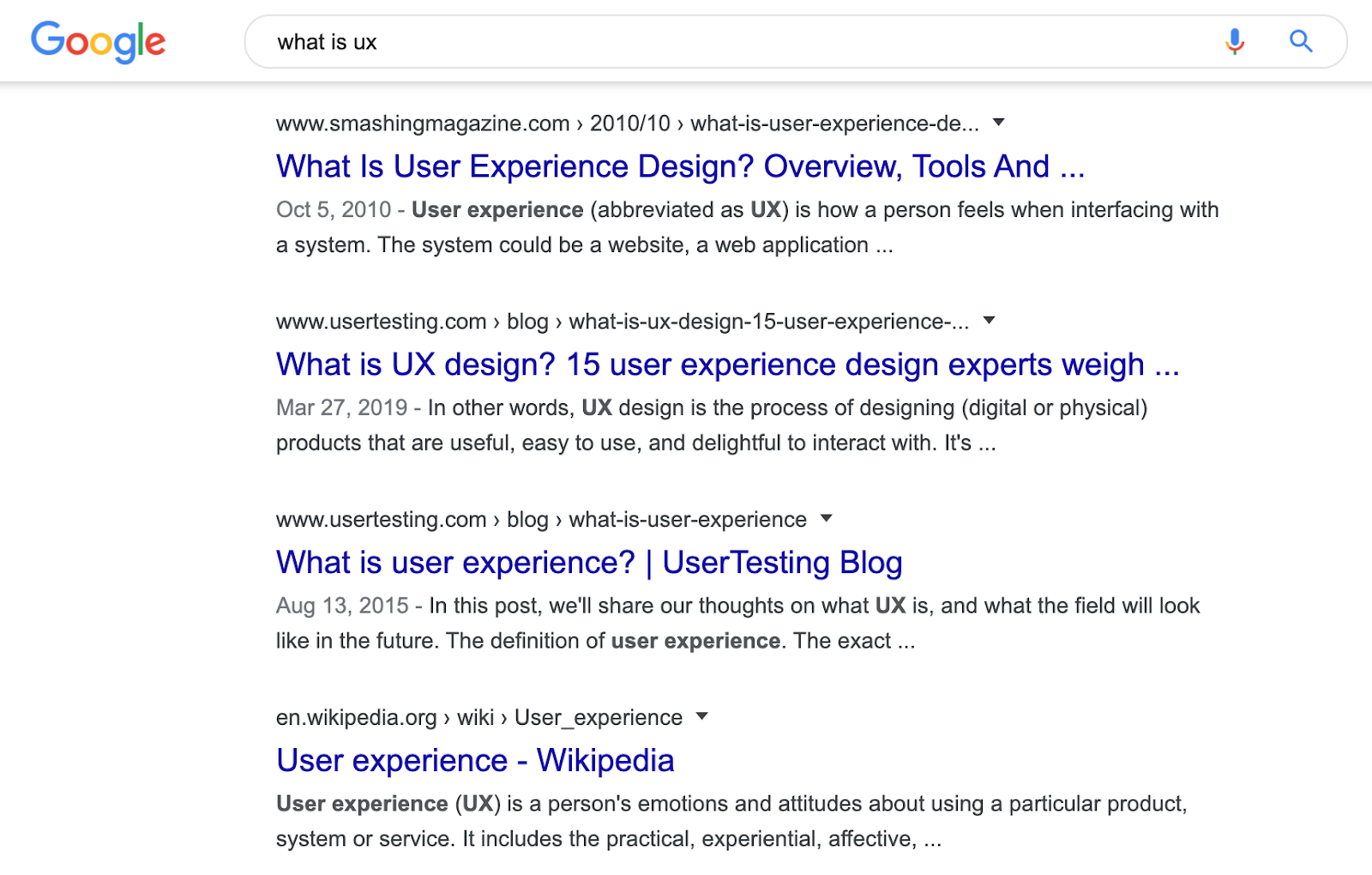Click snippet text 'products that are useful, easy to use'
This screenshot has height=875, width=1372.
coord(459,444)
